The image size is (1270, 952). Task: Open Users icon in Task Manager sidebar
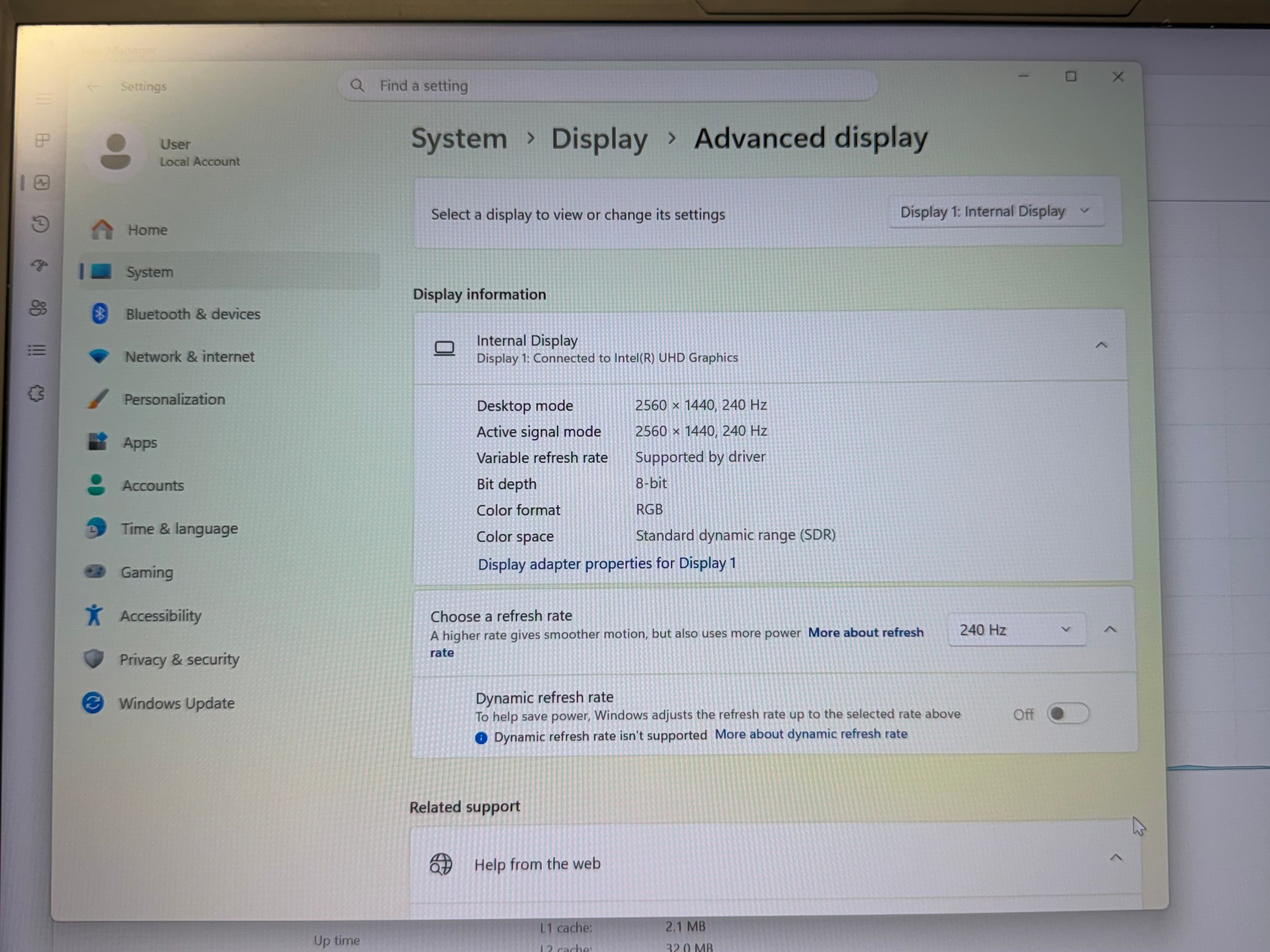[x=38, y=307]
